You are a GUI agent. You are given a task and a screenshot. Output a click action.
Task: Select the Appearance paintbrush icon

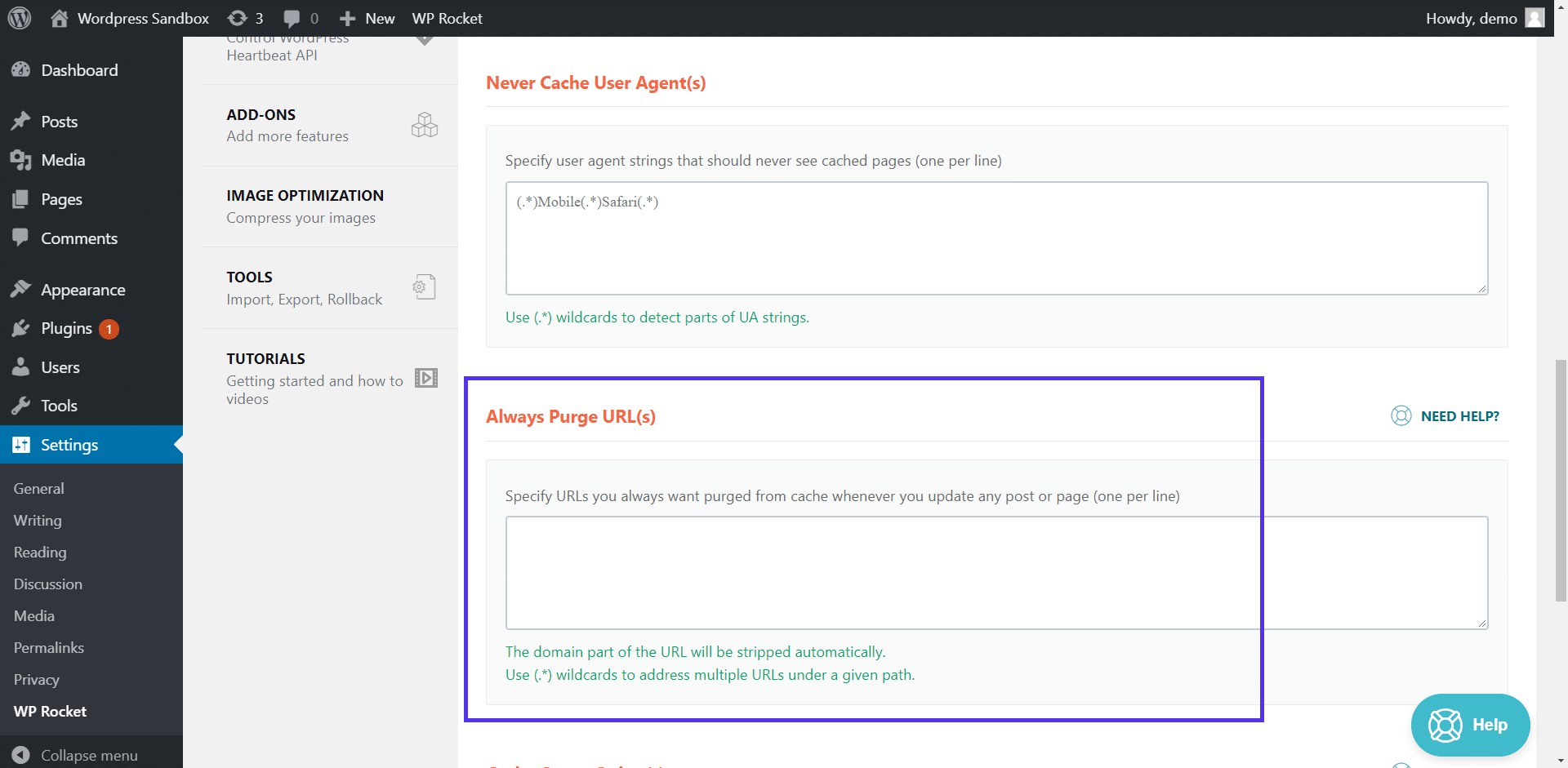coord(21,289)
